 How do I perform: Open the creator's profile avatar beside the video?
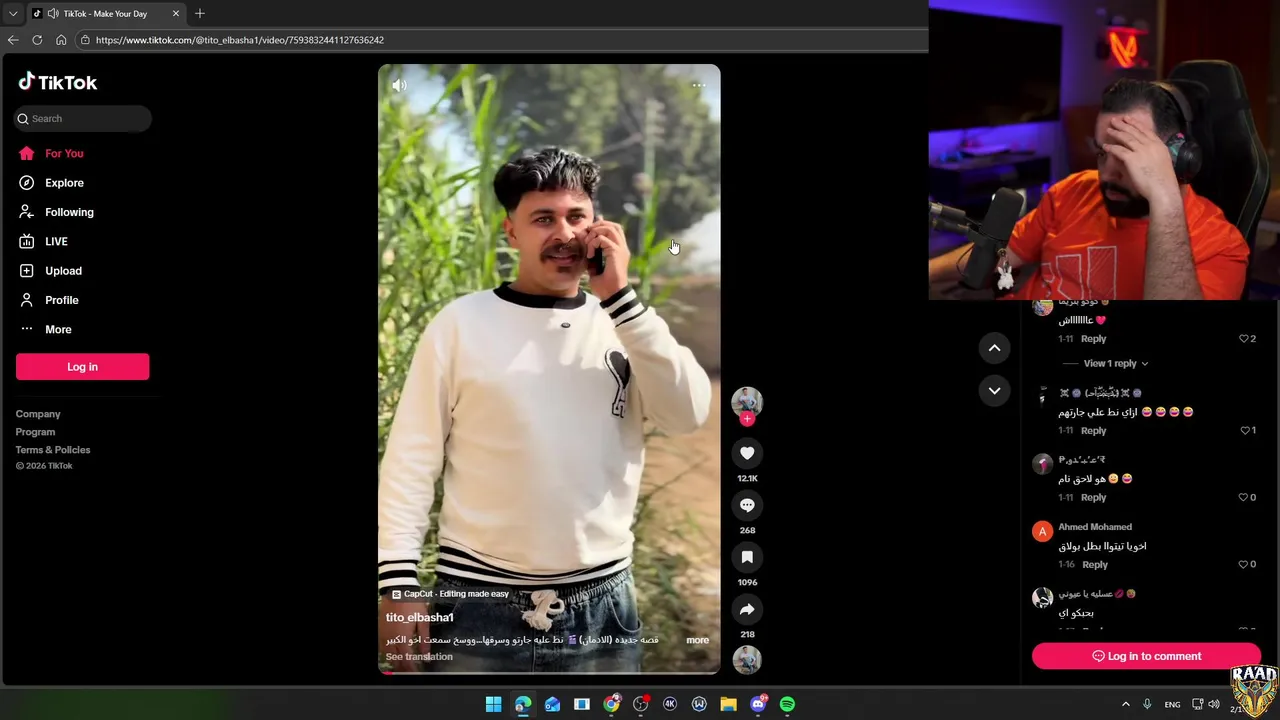(747, 401)
